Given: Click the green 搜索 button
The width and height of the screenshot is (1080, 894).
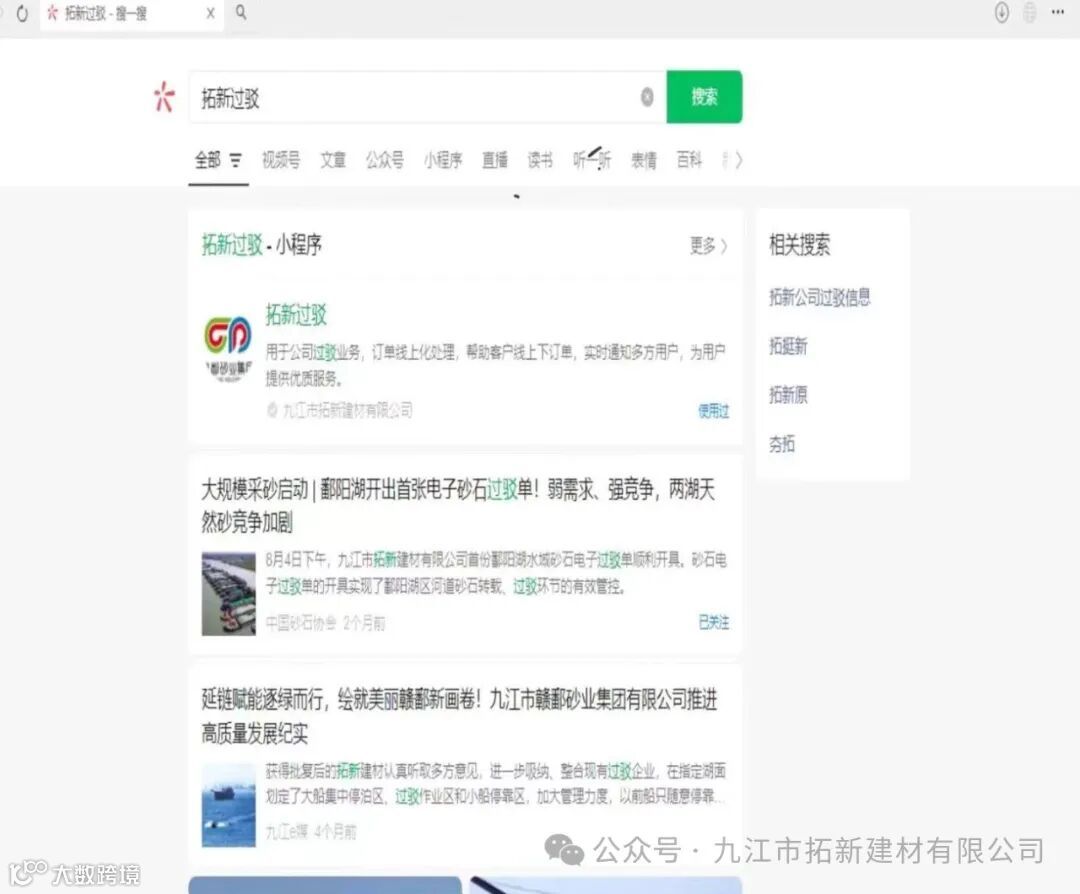Looking at the screenshot, I should click(704, 97).
